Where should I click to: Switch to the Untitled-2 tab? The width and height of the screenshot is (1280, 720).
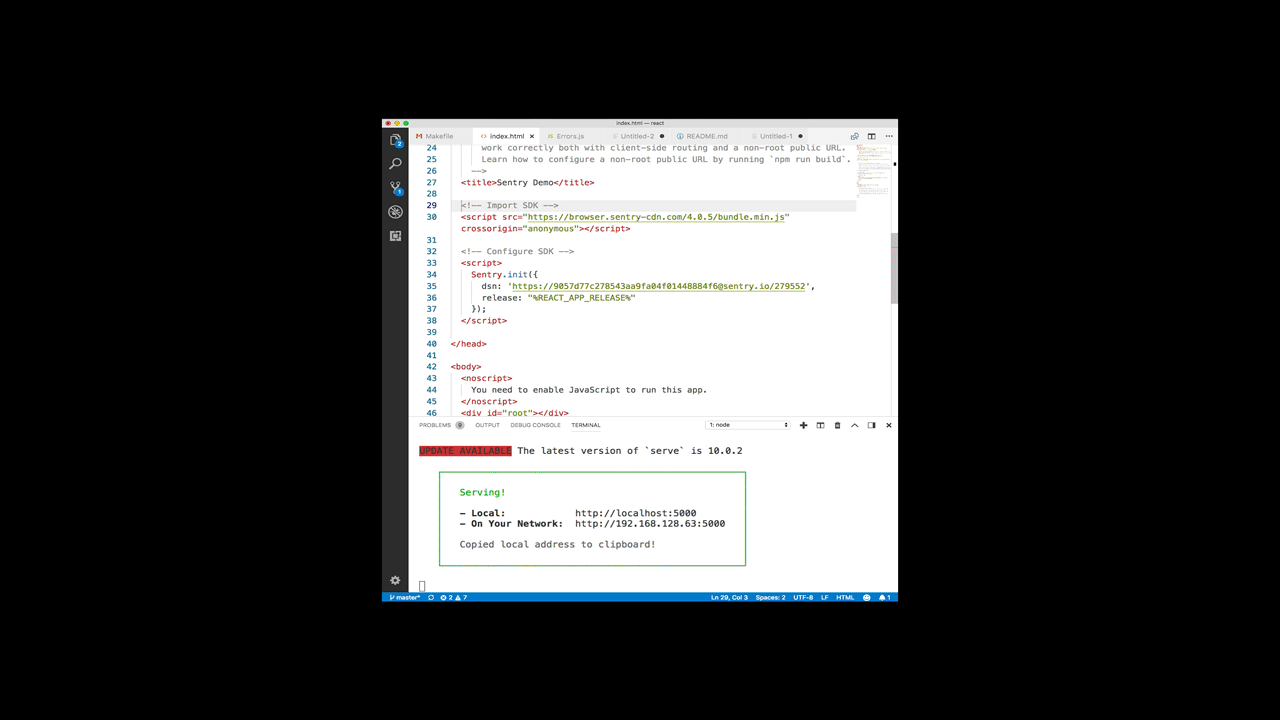637,136
